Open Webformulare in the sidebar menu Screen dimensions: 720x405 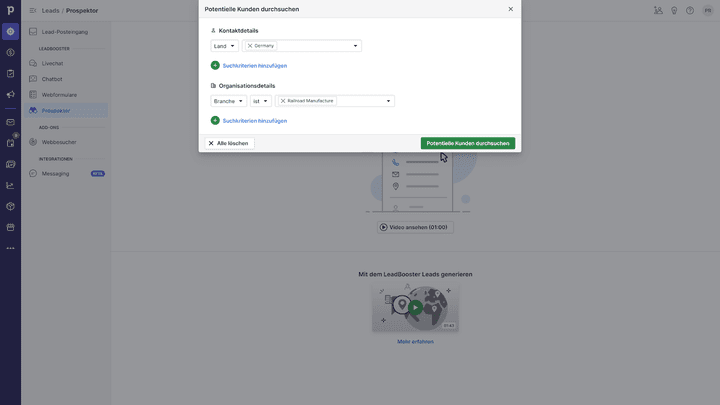click(x=59, y=94)
